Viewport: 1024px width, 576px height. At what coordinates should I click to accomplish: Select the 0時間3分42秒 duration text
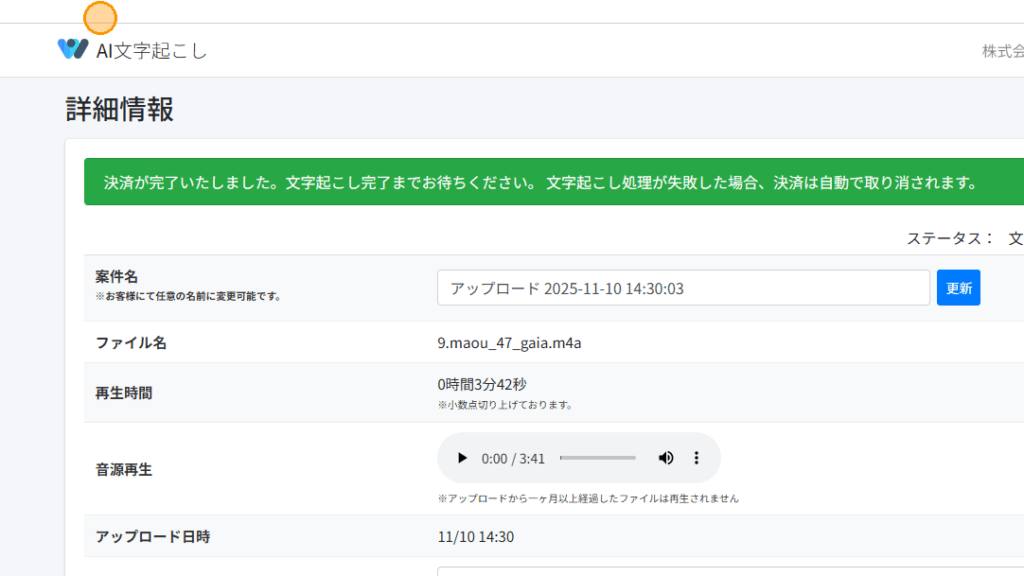[482, 384]
